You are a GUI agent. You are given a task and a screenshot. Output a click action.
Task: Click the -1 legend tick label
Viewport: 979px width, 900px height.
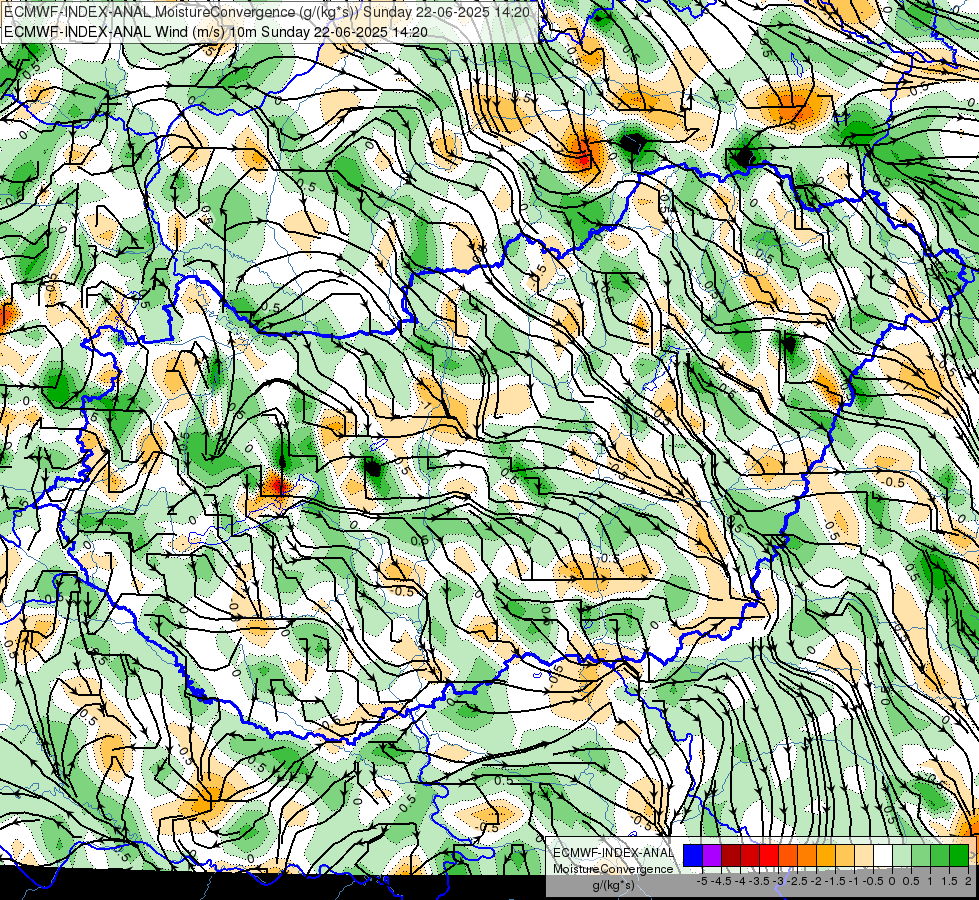click(x=854, y=881)
